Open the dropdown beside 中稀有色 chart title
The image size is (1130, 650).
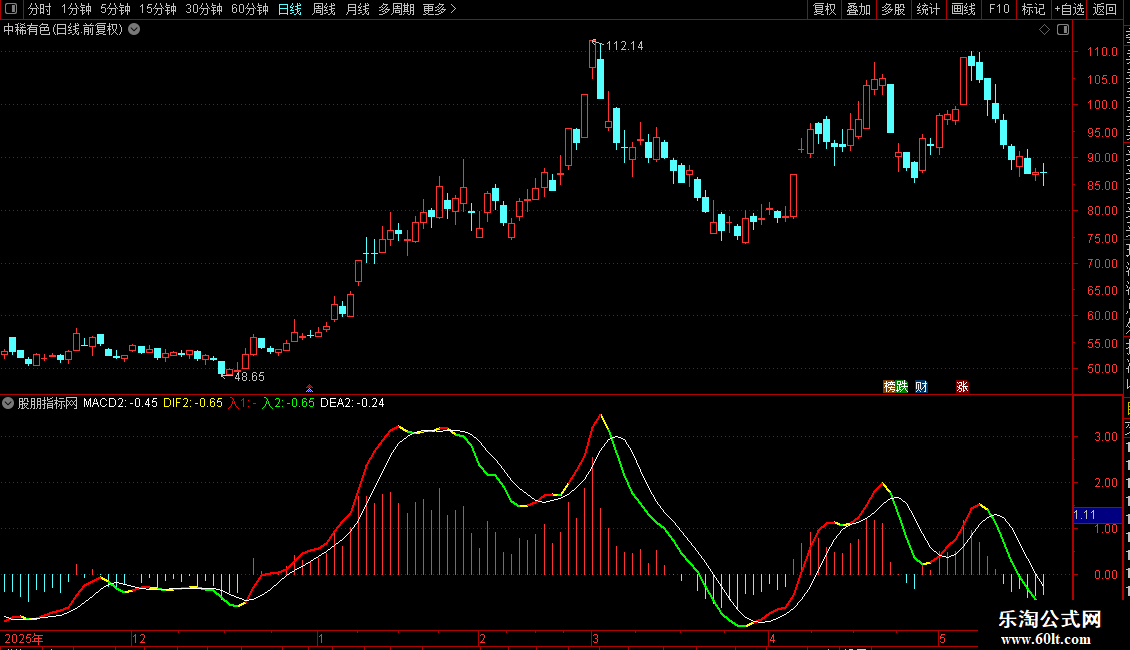click(x=134, y=30)
